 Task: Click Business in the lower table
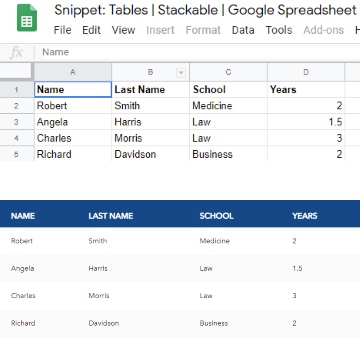(x=214, y=323)
